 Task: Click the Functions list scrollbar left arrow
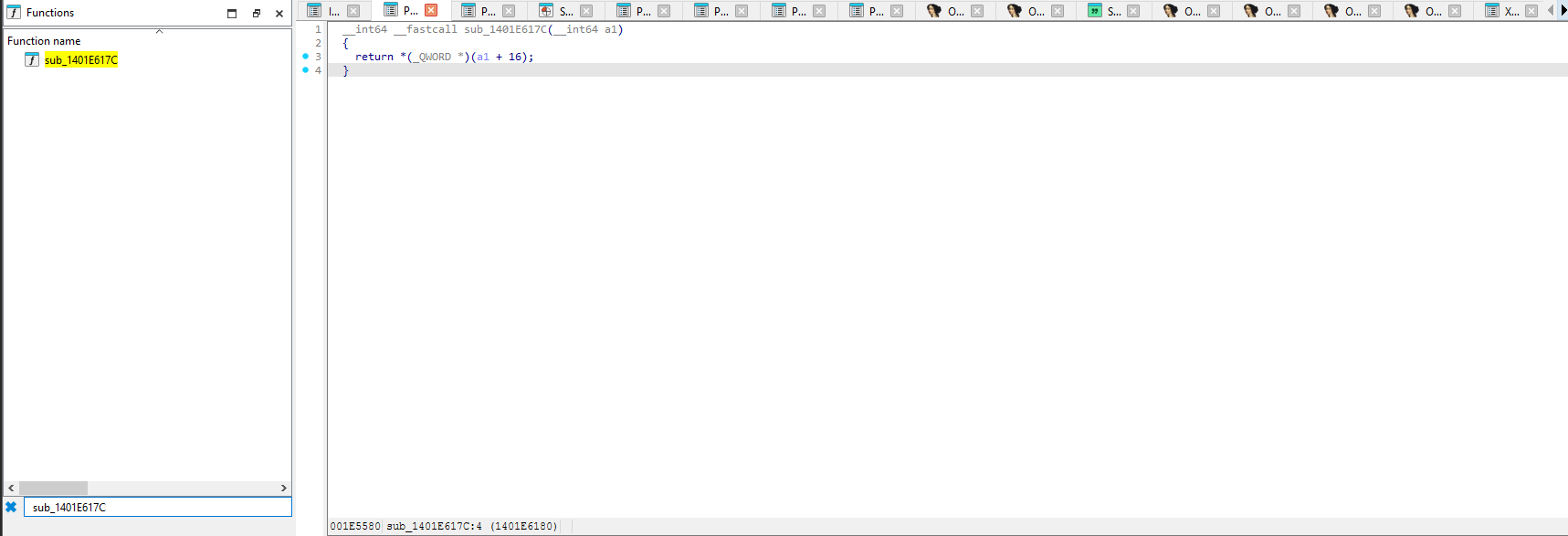pos(11,489)
